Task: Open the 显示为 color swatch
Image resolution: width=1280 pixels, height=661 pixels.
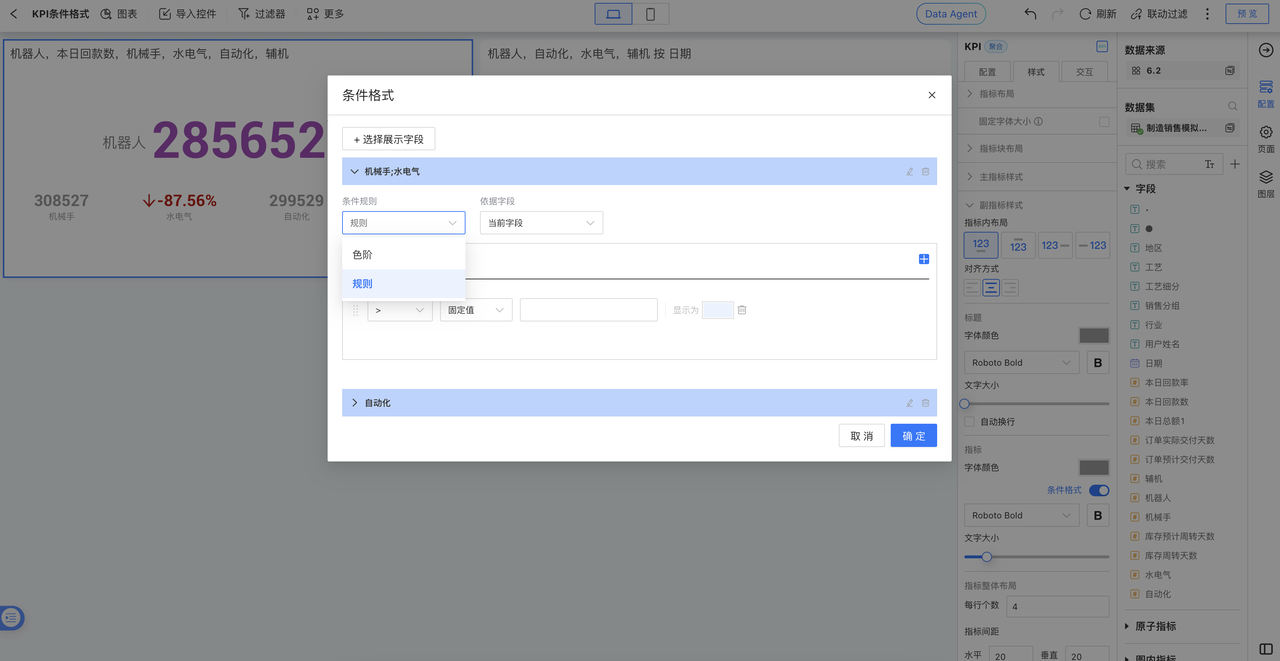Action: coord(717,310)
